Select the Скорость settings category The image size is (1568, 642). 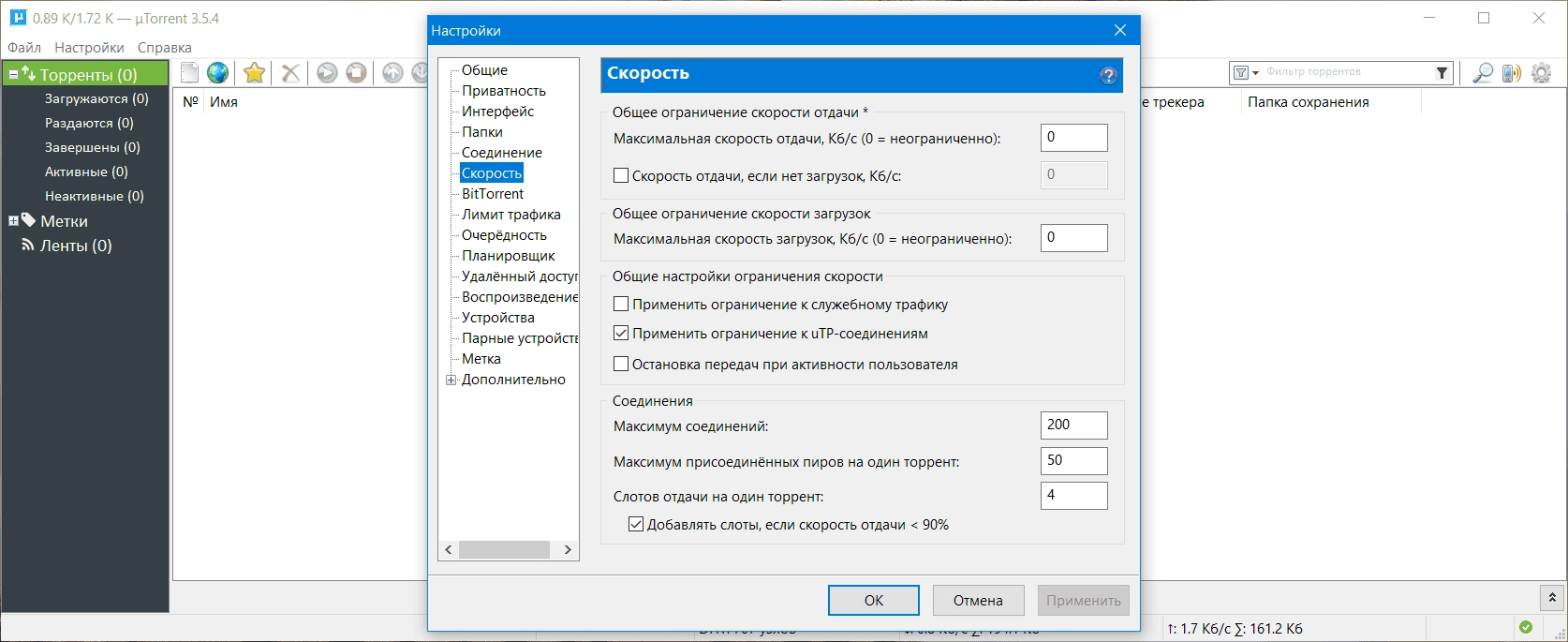[x=492, y=172]
